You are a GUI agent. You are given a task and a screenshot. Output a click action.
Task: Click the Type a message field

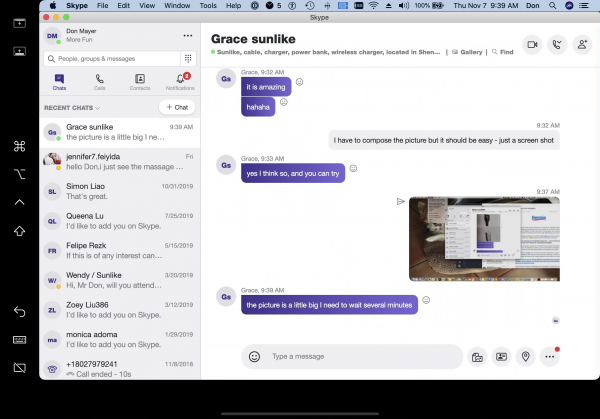point(360,356)
